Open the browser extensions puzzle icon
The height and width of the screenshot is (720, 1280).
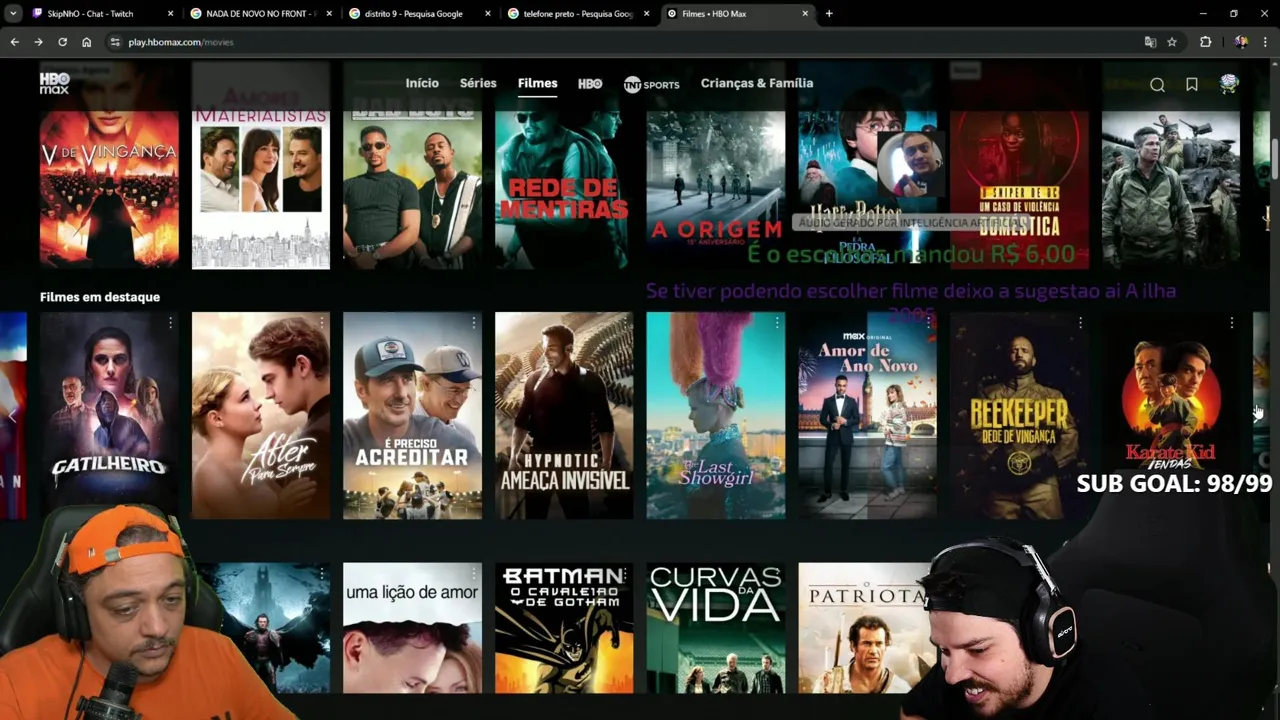coord(1205,42)
